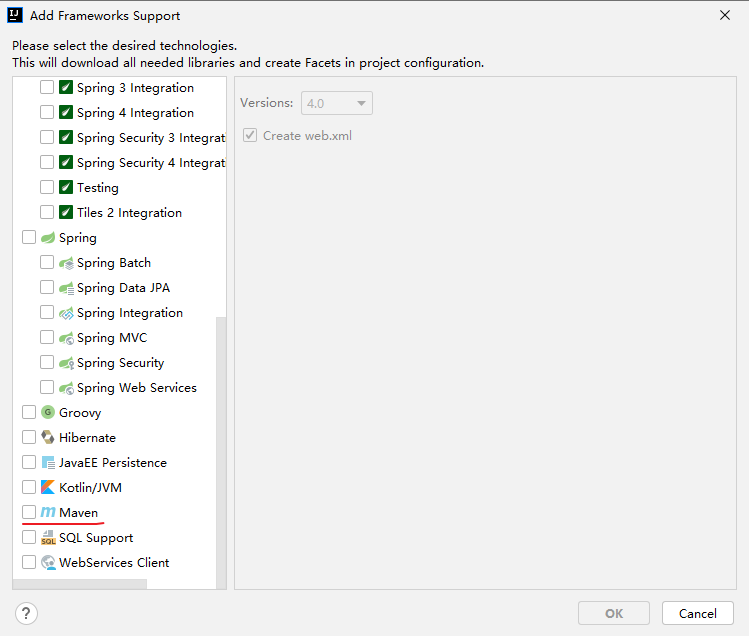Open help with the question mark button
Viewport: 749px width, 636px height.
26,613
